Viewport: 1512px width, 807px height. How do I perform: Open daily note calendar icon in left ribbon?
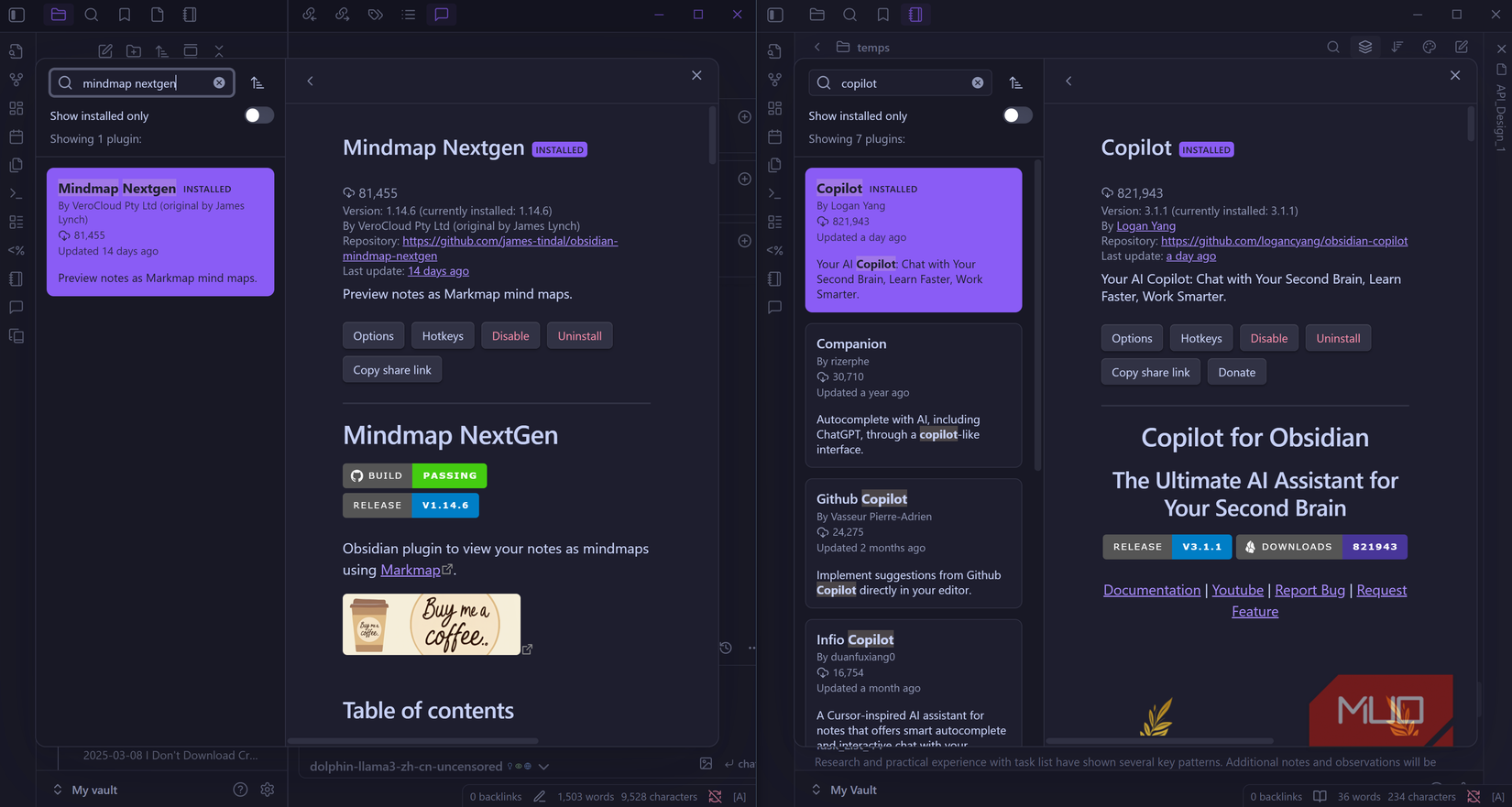tap(16, 136)
